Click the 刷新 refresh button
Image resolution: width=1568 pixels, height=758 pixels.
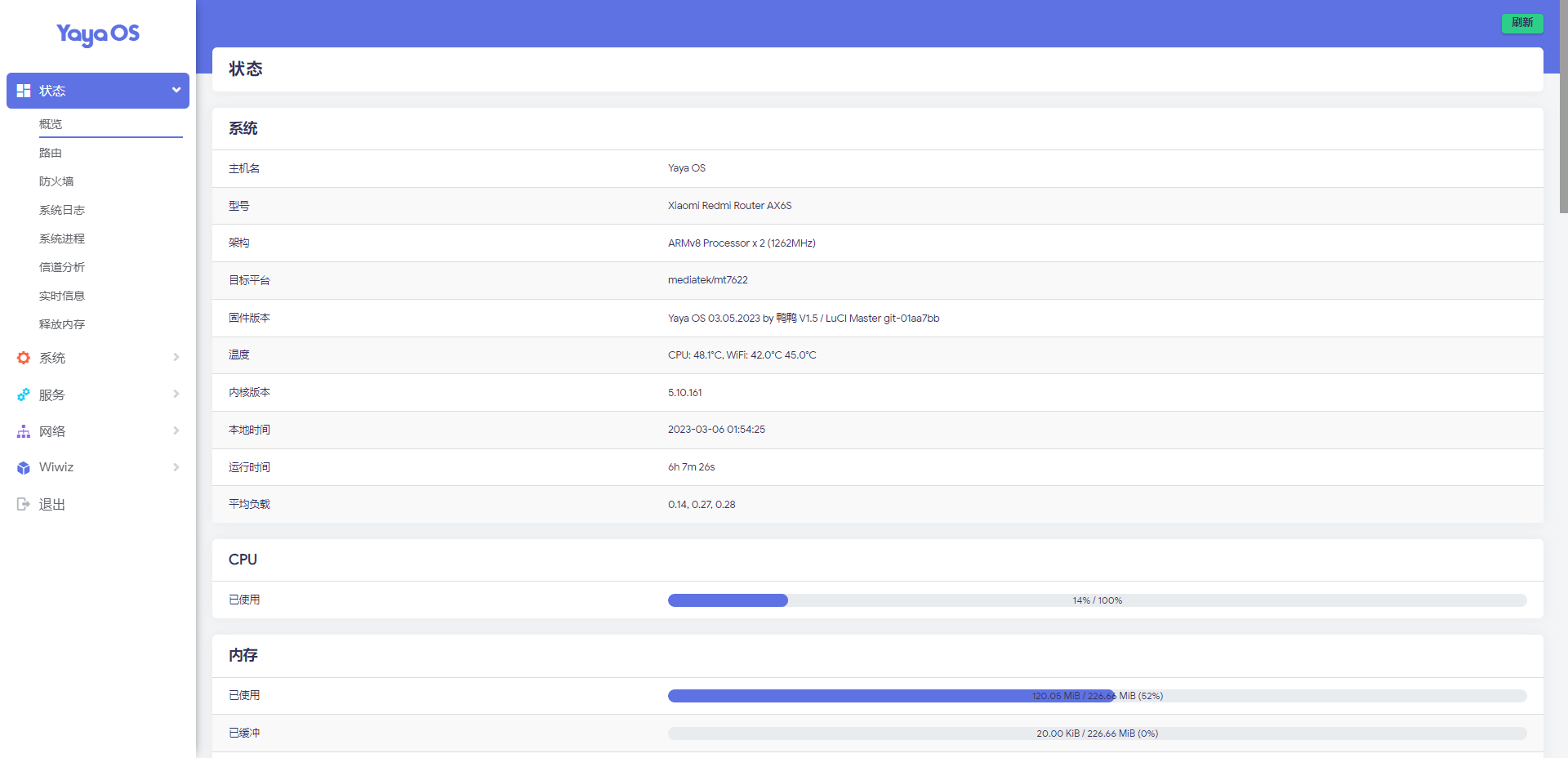(1521, 24)
